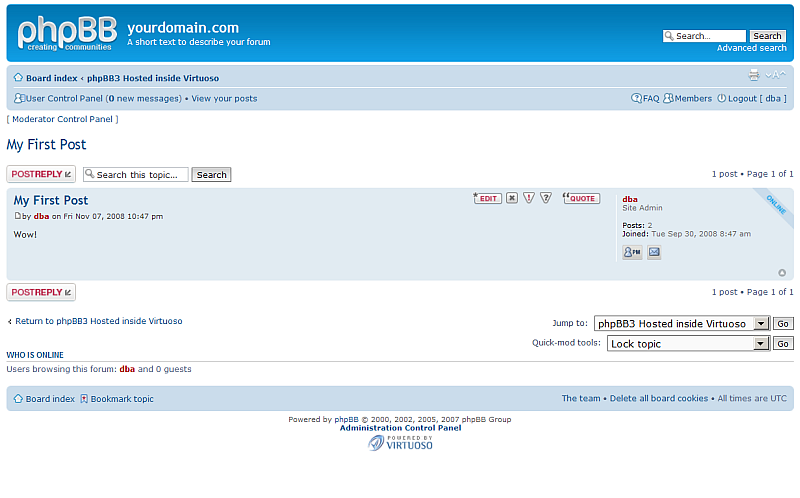Quote the My First Post message
Viewport: 800px width, 498px height.
pyautogui.click(x=581, y=198)
